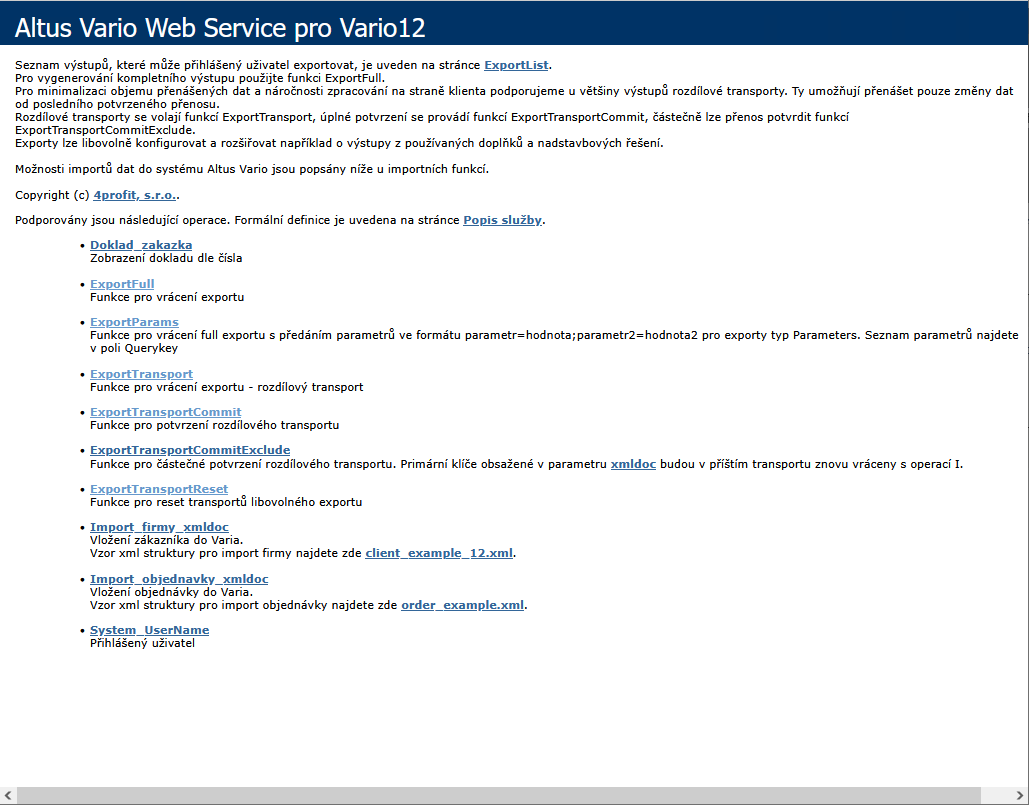This screenshot has width=1029, height=808.
Task: Click the horizontal scrollbar left arrow
Action: click(x=9, y=797)
